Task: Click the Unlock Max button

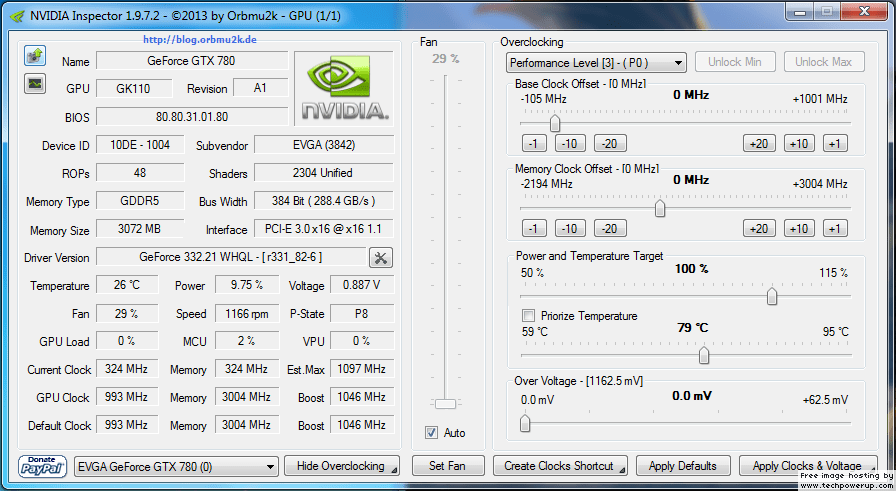Action: click(823, 62)
